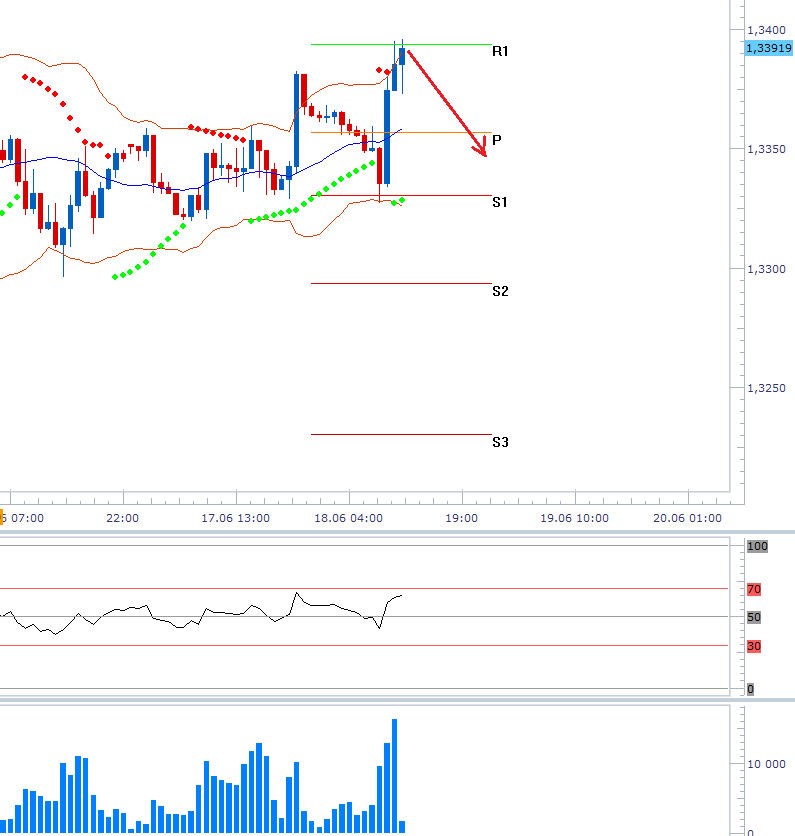Click the S3 support line

(401, 435)
